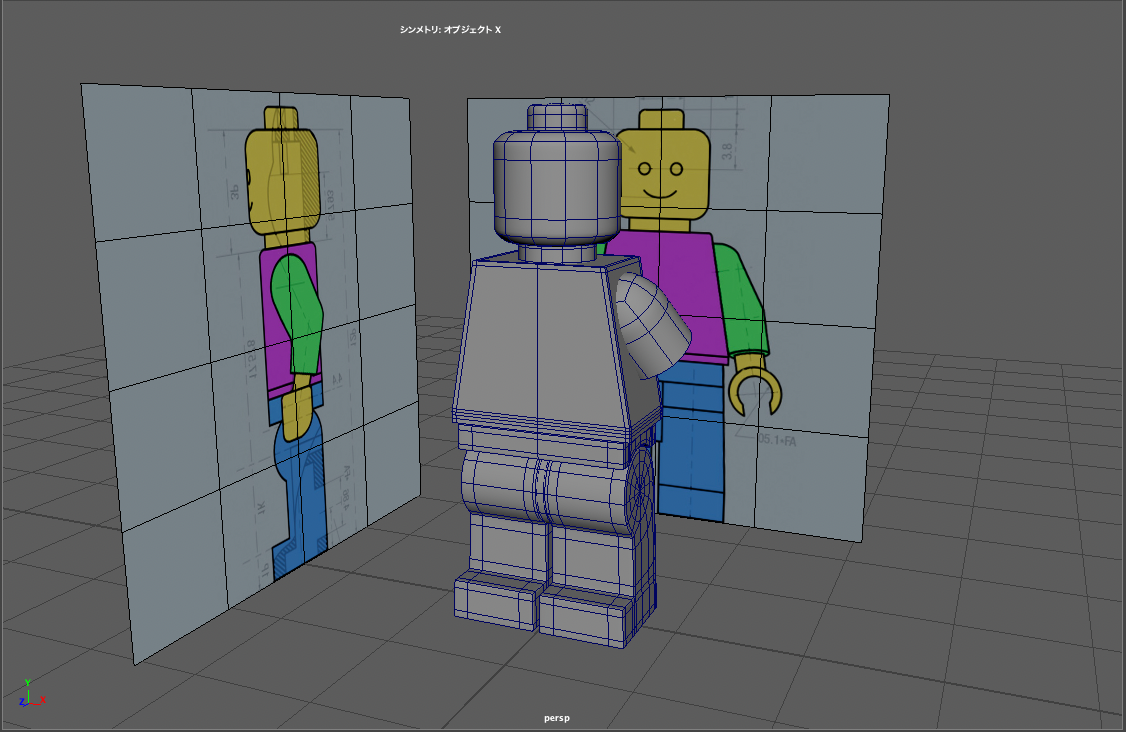Viewport: 1126px width, 732px height.
Task: Select the gray model's circular hip joint
Action: click(638, 491)
